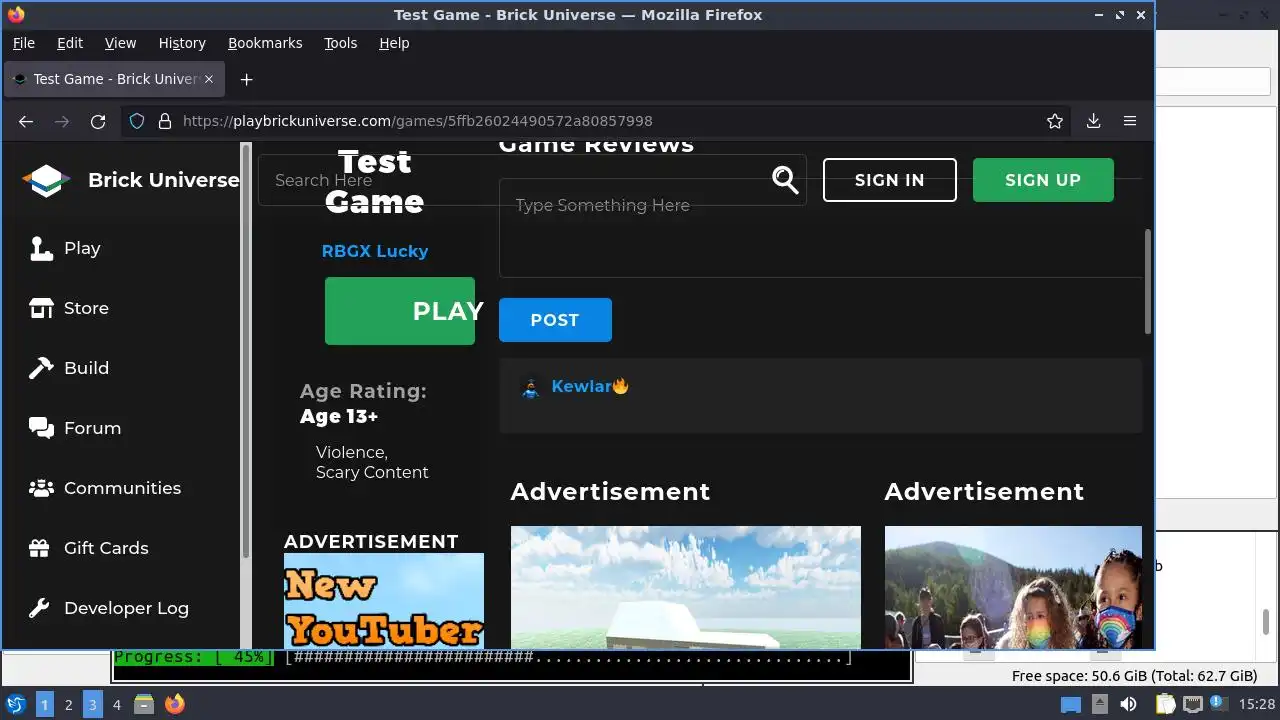1280x720 pixels.
Task: Click the green PLAY button
Action: click(400, 311)
